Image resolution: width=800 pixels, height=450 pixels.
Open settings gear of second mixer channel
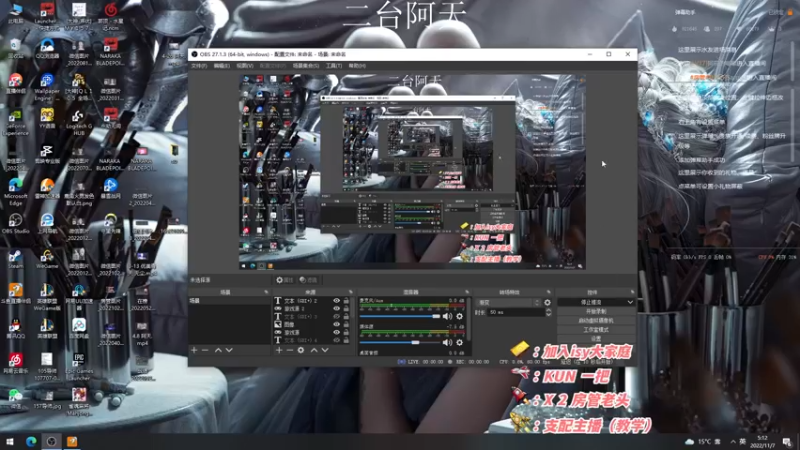click(460, 342)
